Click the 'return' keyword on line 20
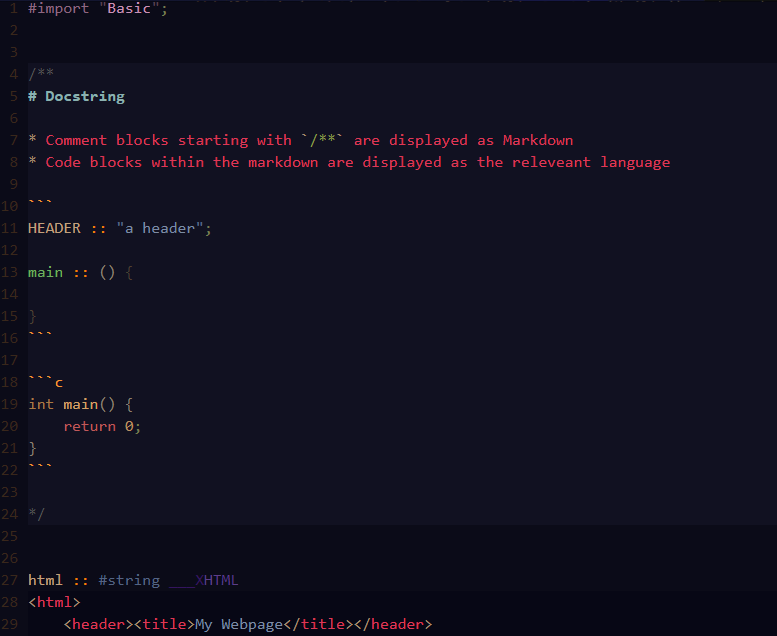 click(90, 426)
